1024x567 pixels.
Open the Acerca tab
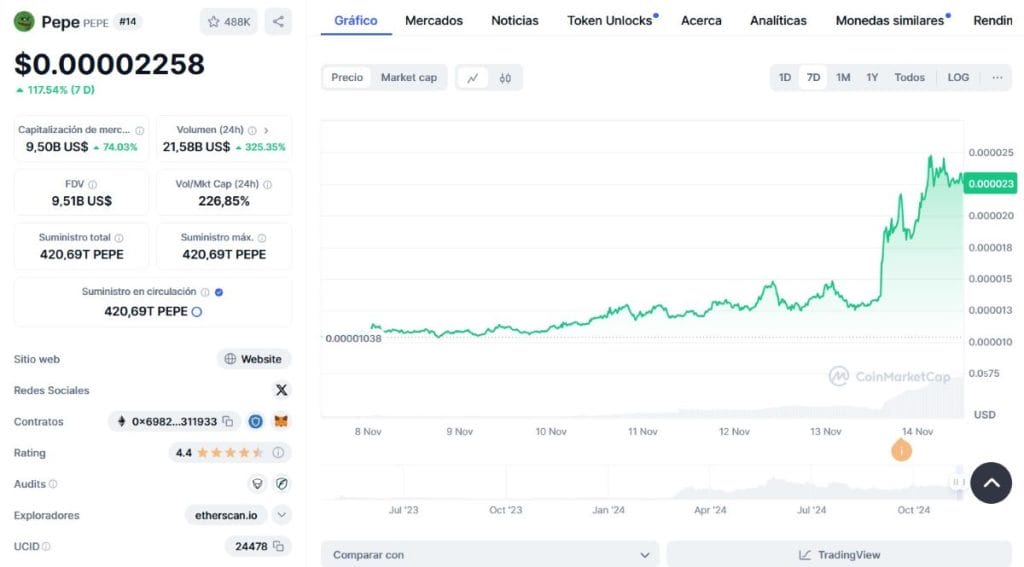(701, 20)
